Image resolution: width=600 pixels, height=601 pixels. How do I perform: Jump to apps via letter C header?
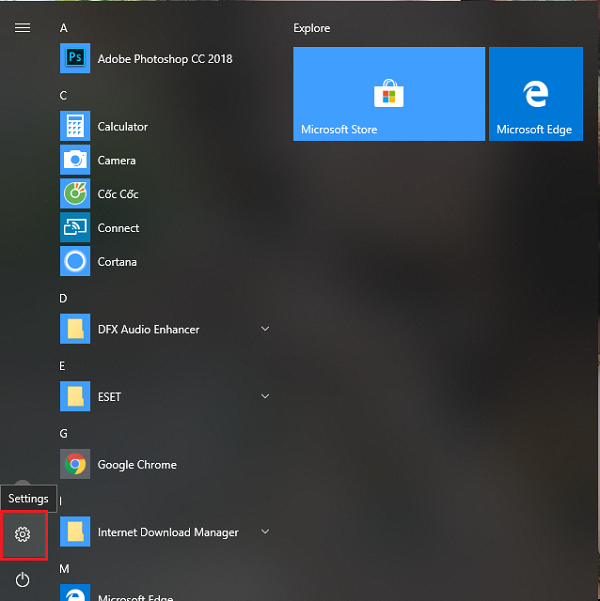64,96
